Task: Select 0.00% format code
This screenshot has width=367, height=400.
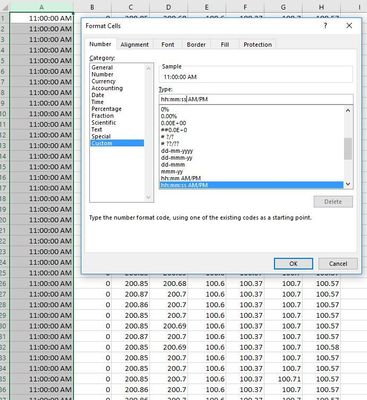Action: pos(251,116)
